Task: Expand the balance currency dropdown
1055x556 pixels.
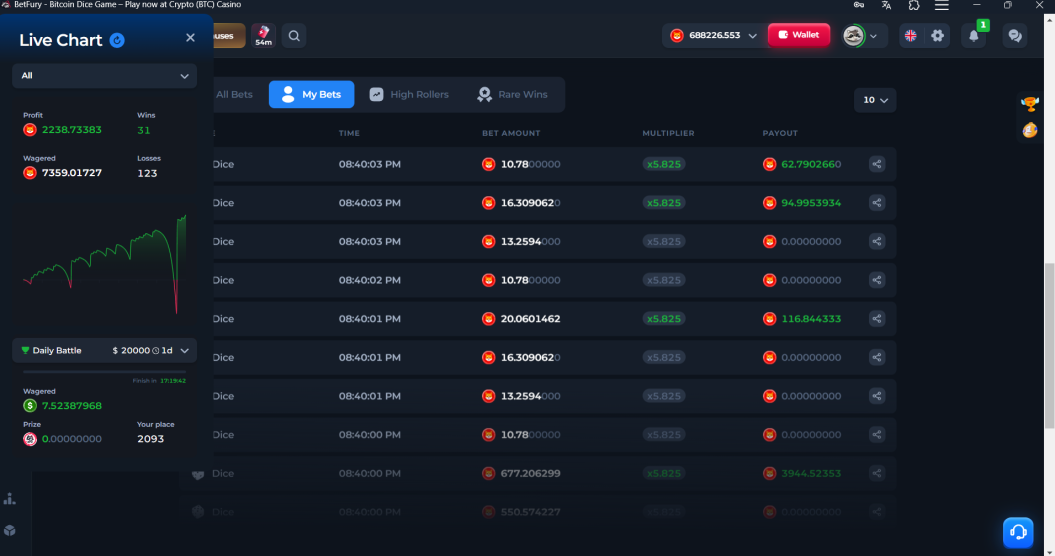Action: [x=752, y=36]
